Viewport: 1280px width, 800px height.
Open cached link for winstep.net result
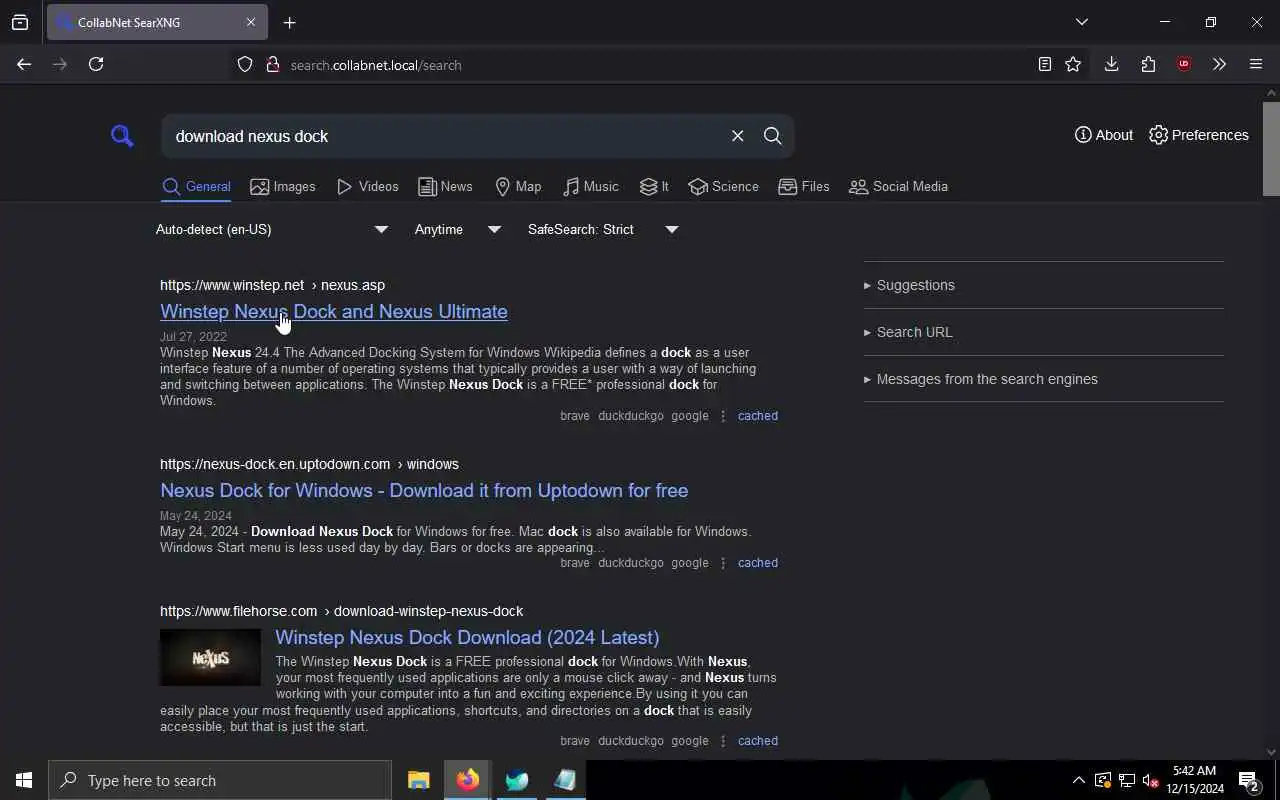(x=757, y=416)
